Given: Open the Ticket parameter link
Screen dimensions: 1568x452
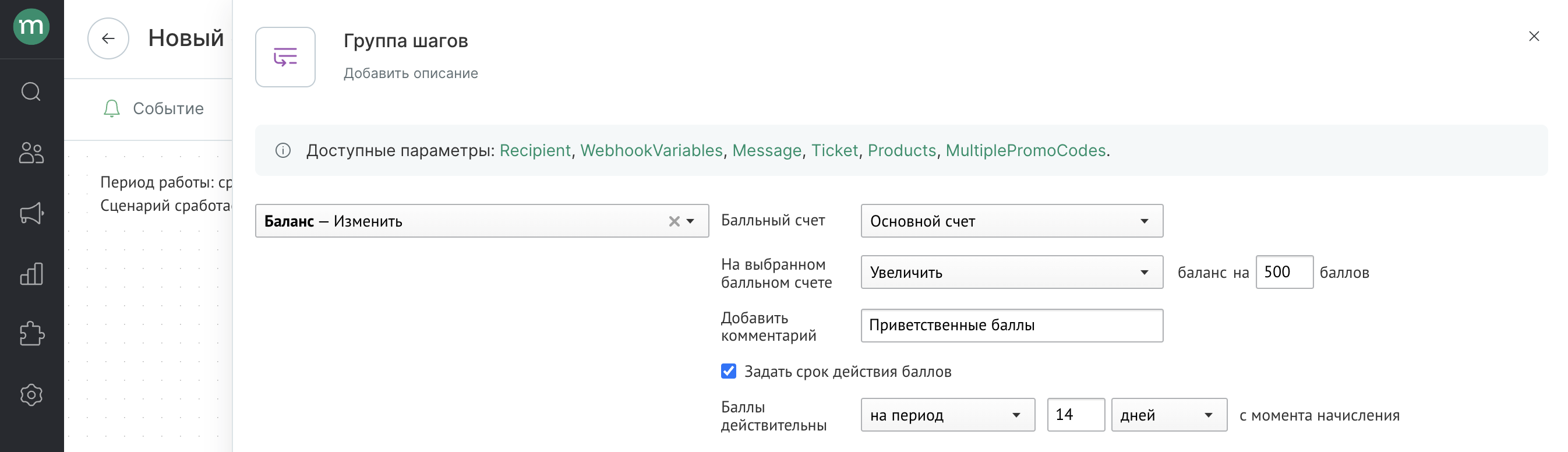Looking at the screenshot, I should (x=835, y=150).
